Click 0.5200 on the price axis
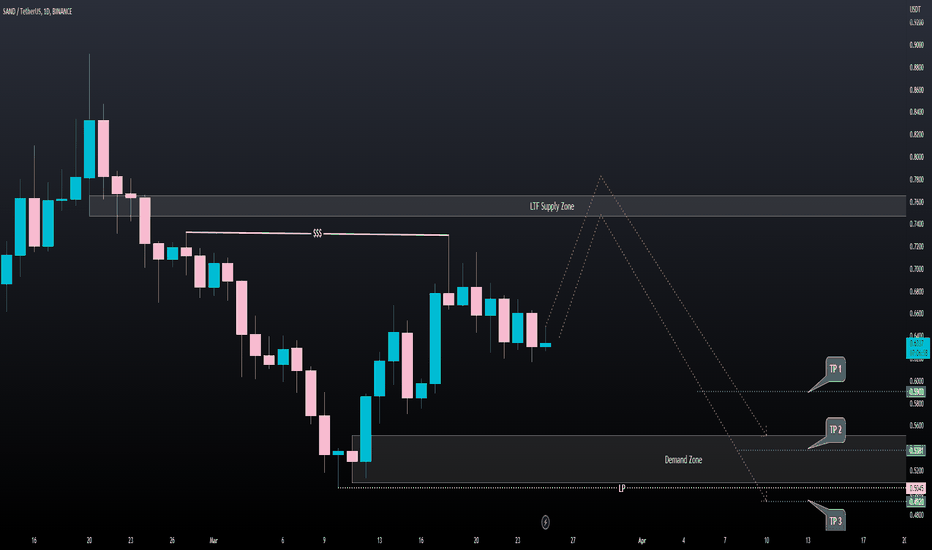 [916, 470]
